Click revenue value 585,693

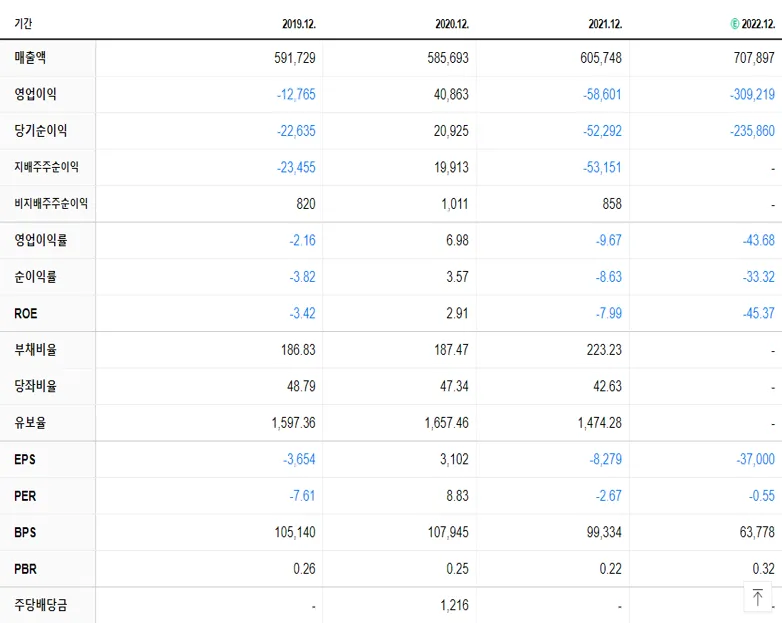coord(448,58)
